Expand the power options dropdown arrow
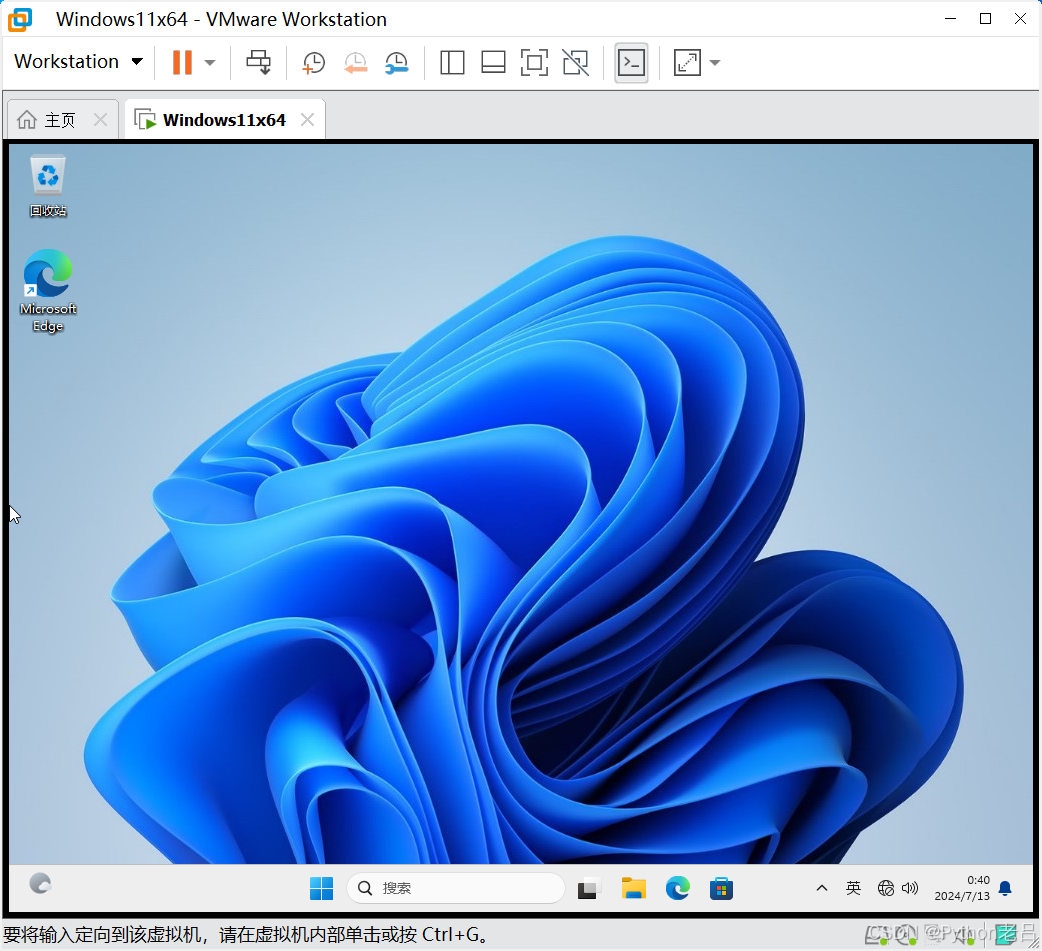 [x=210, y=62]
